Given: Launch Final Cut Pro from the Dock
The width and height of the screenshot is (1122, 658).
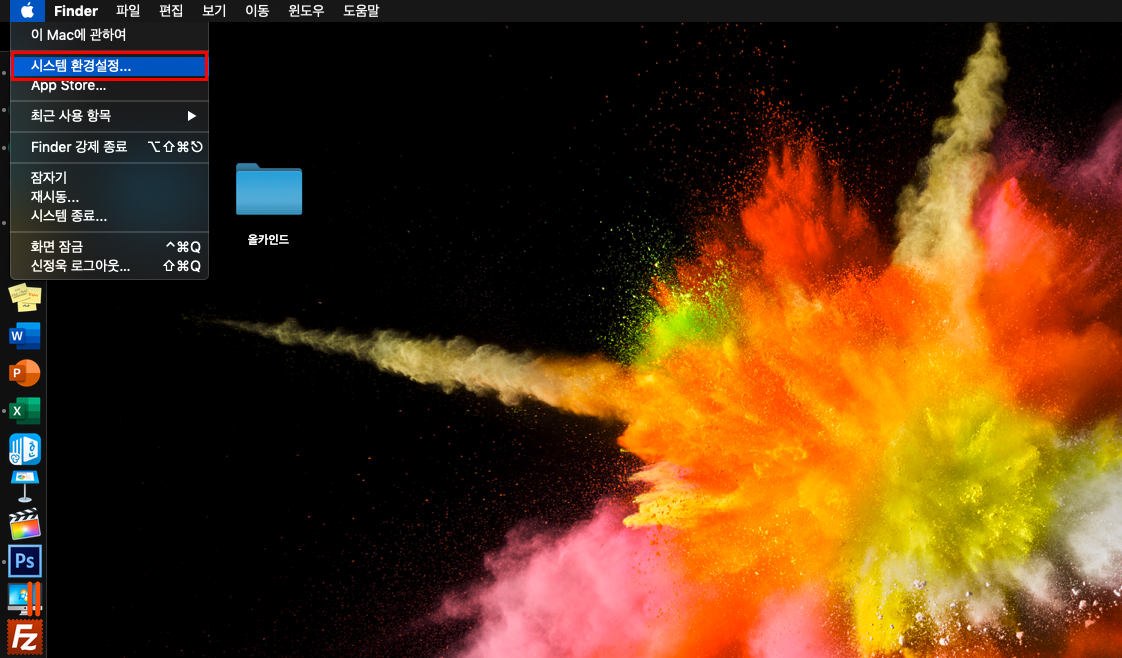Looking at the screenshot, I should pyautogui.click(x=24, y=524).
